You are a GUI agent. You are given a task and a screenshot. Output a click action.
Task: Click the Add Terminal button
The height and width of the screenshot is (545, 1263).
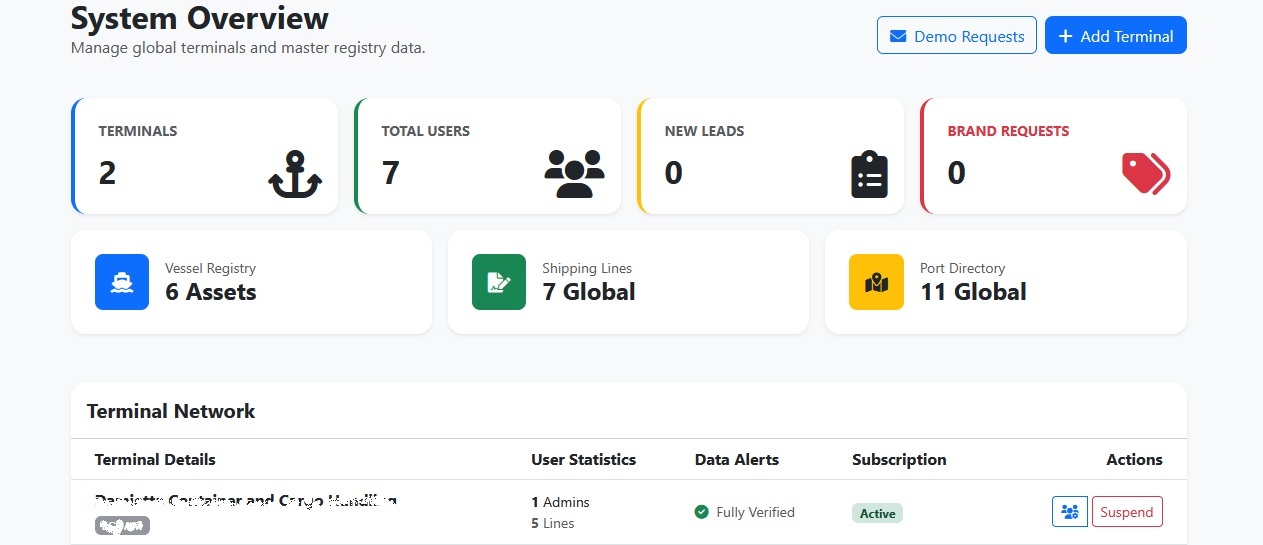1115,36
